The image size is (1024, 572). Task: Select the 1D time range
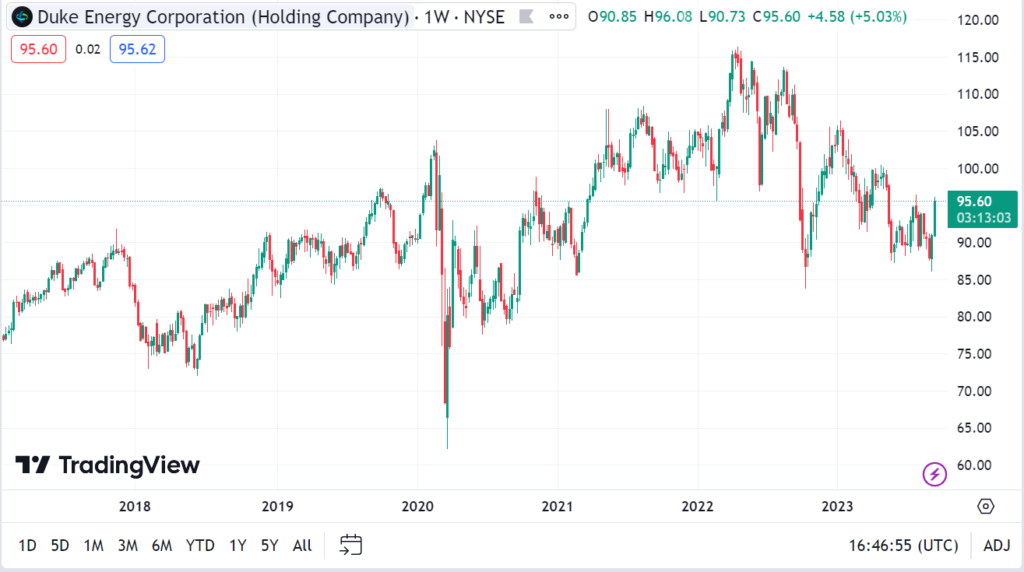[x=27, y=545]
